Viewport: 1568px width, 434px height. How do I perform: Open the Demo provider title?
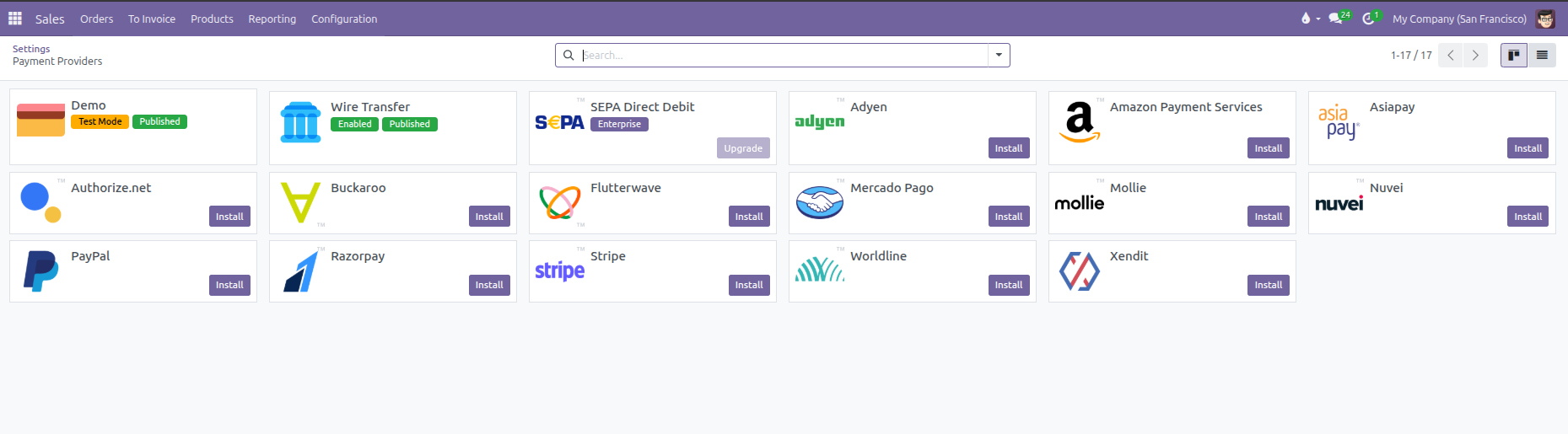[89, 105]
